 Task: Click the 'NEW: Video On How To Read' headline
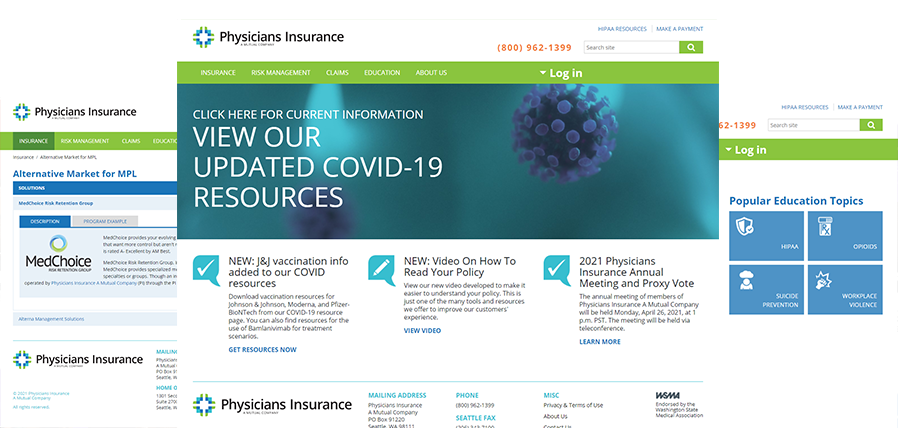(460, 266)
